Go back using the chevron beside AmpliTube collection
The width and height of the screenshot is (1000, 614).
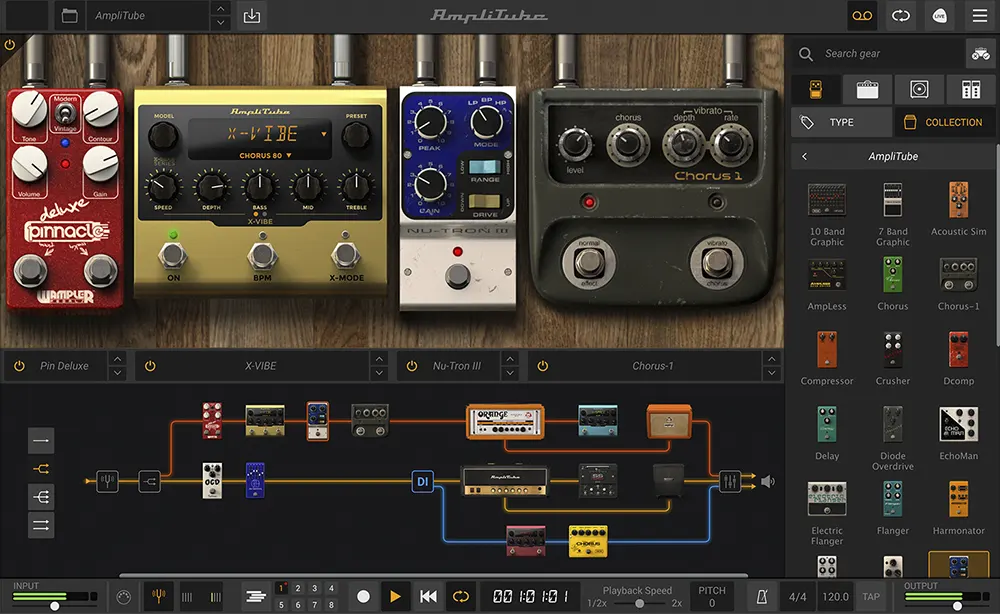pyautogui.click(x=805, y=156)
